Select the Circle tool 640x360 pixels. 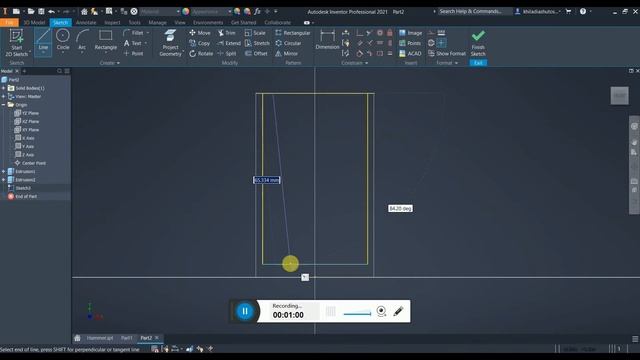[62, 40]
